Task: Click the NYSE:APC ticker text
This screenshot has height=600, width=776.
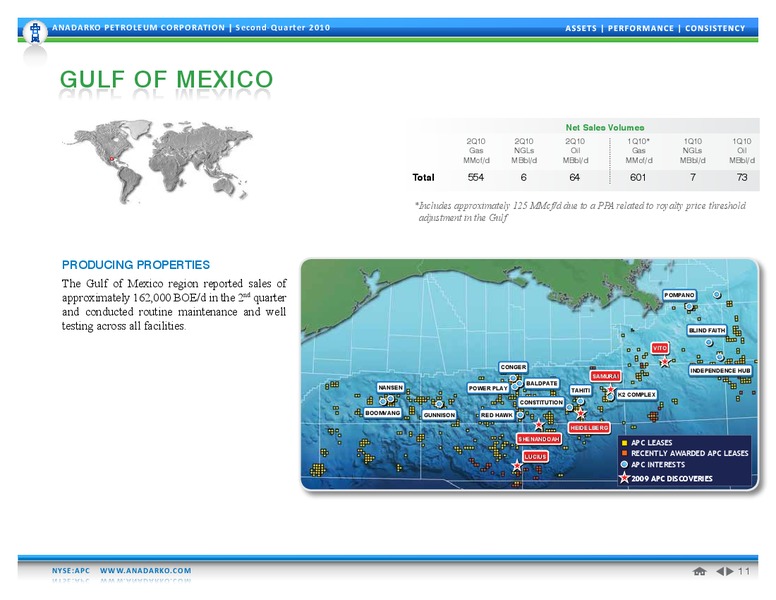Action: (x=71, y=570)
